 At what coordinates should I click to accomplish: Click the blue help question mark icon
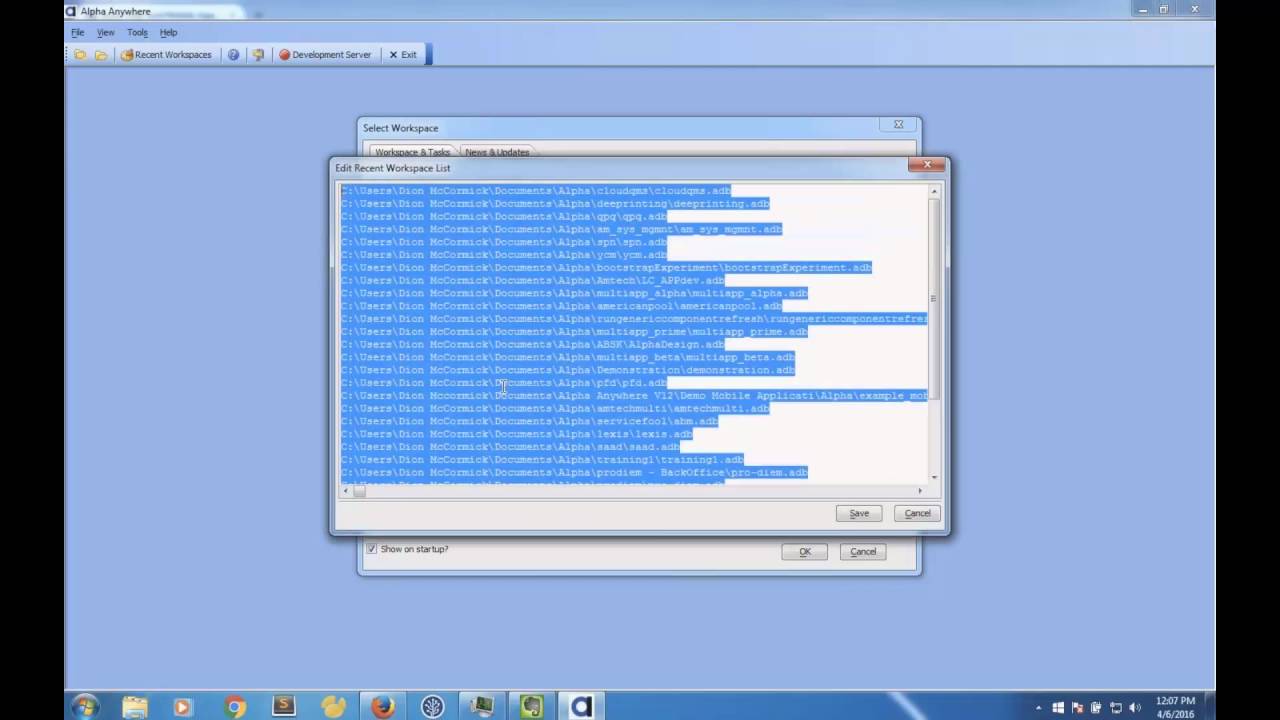pyautogui.click(x=233, y=55)
